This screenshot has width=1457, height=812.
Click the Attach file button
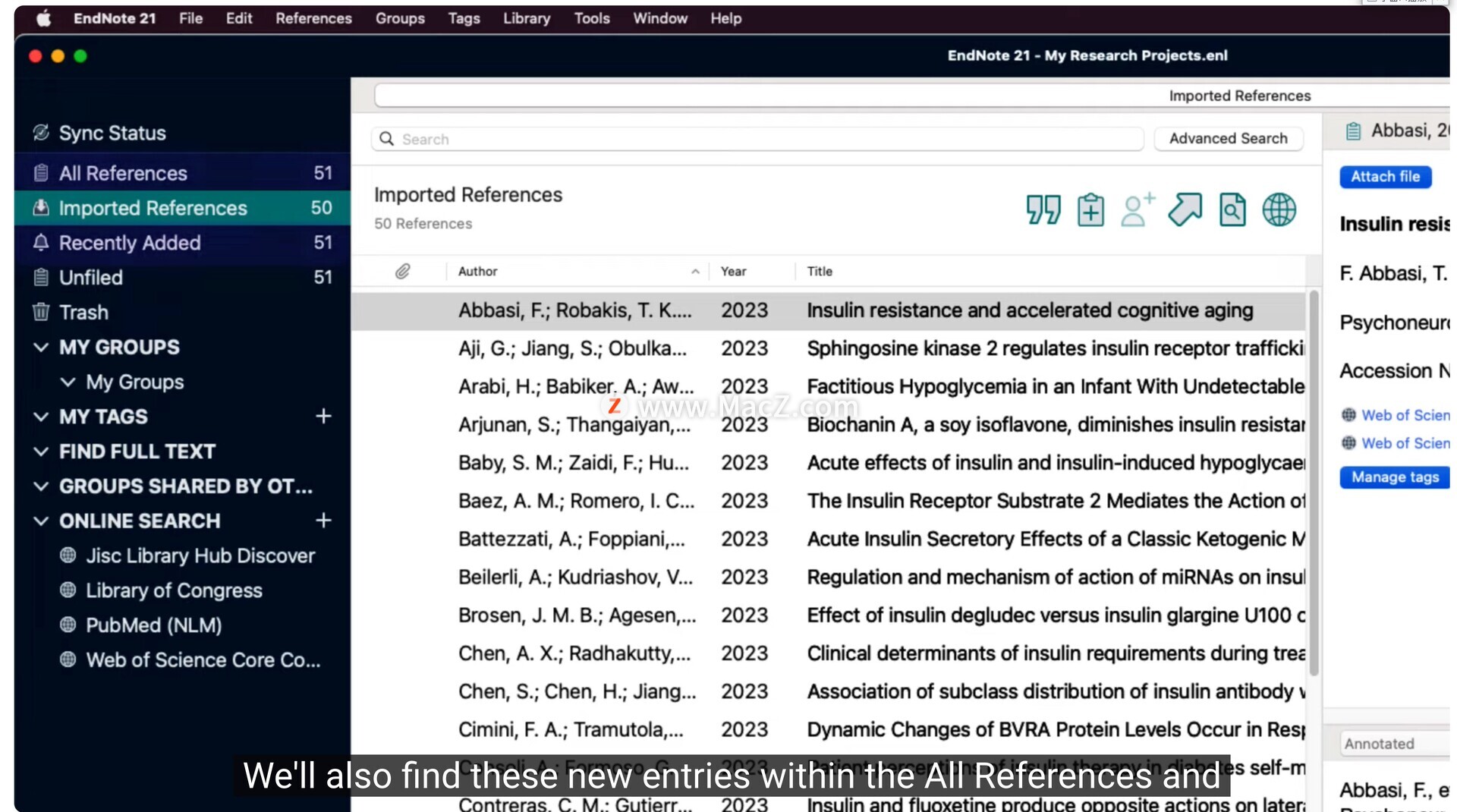point(1385,176)
